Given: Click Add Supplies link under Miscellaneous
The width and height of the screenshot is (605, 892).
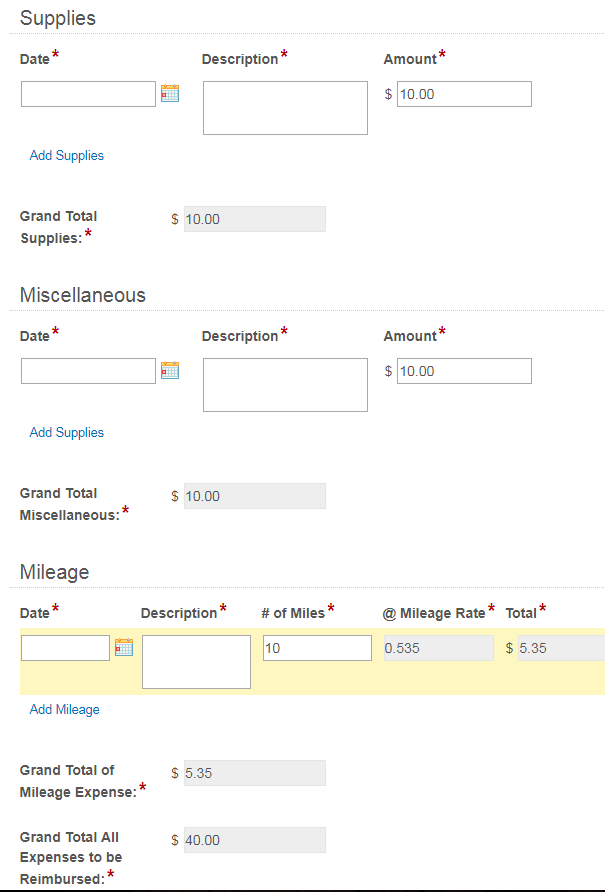Looking at the screenshot, I should [67, 432].
